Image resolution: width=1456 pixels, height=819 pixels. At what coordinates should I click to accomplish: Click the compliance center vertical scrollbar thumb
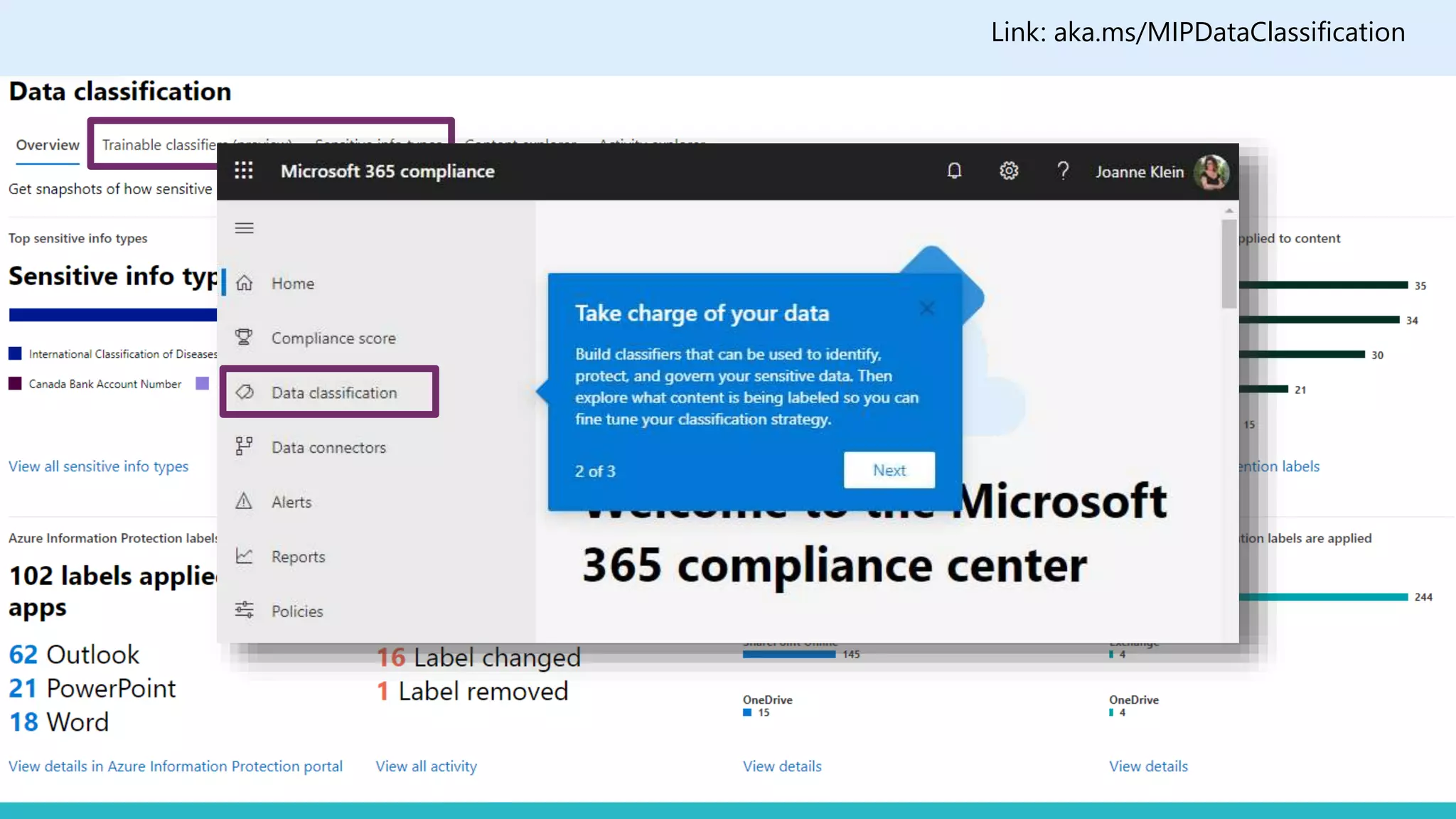tap(1229, 264)
